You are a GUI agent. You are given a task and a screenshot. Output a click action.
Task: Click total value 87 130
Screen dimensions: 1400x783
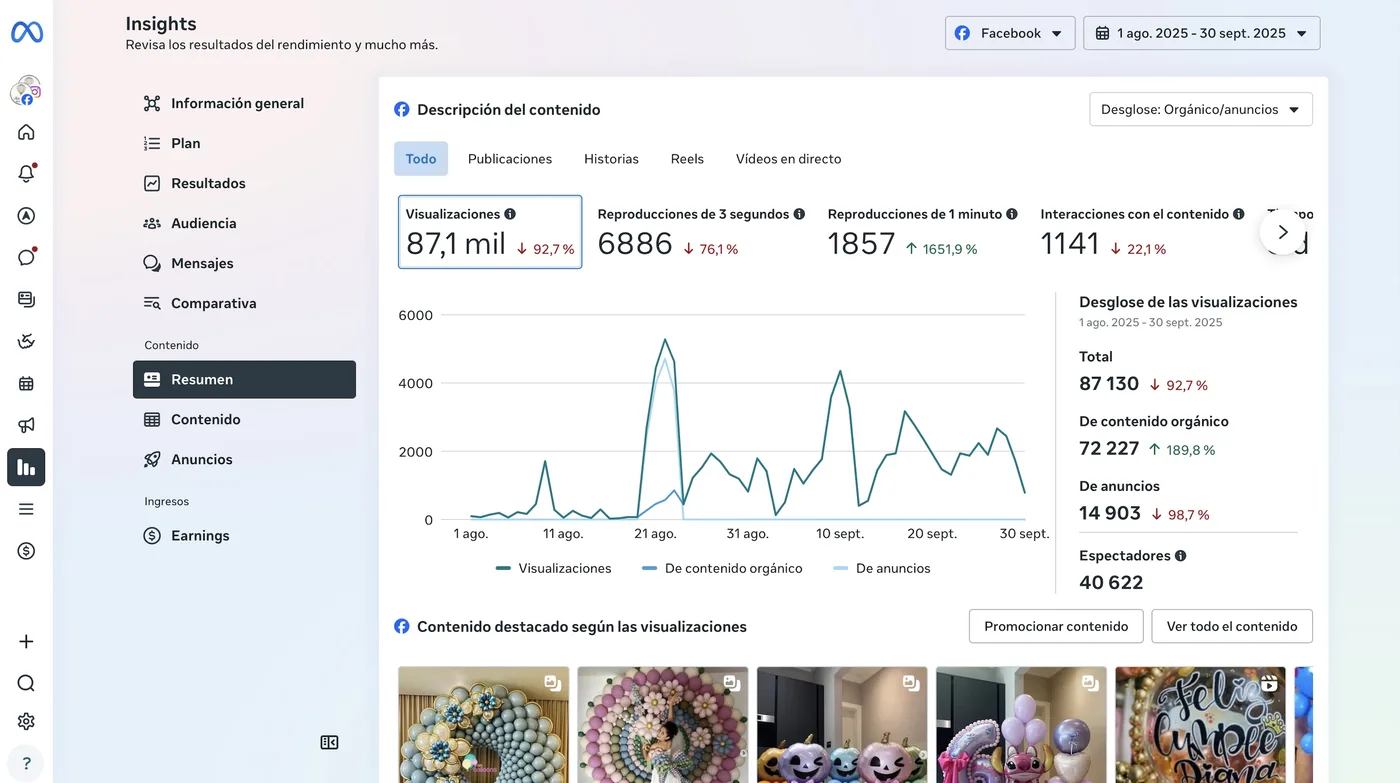coord(1109,384)
